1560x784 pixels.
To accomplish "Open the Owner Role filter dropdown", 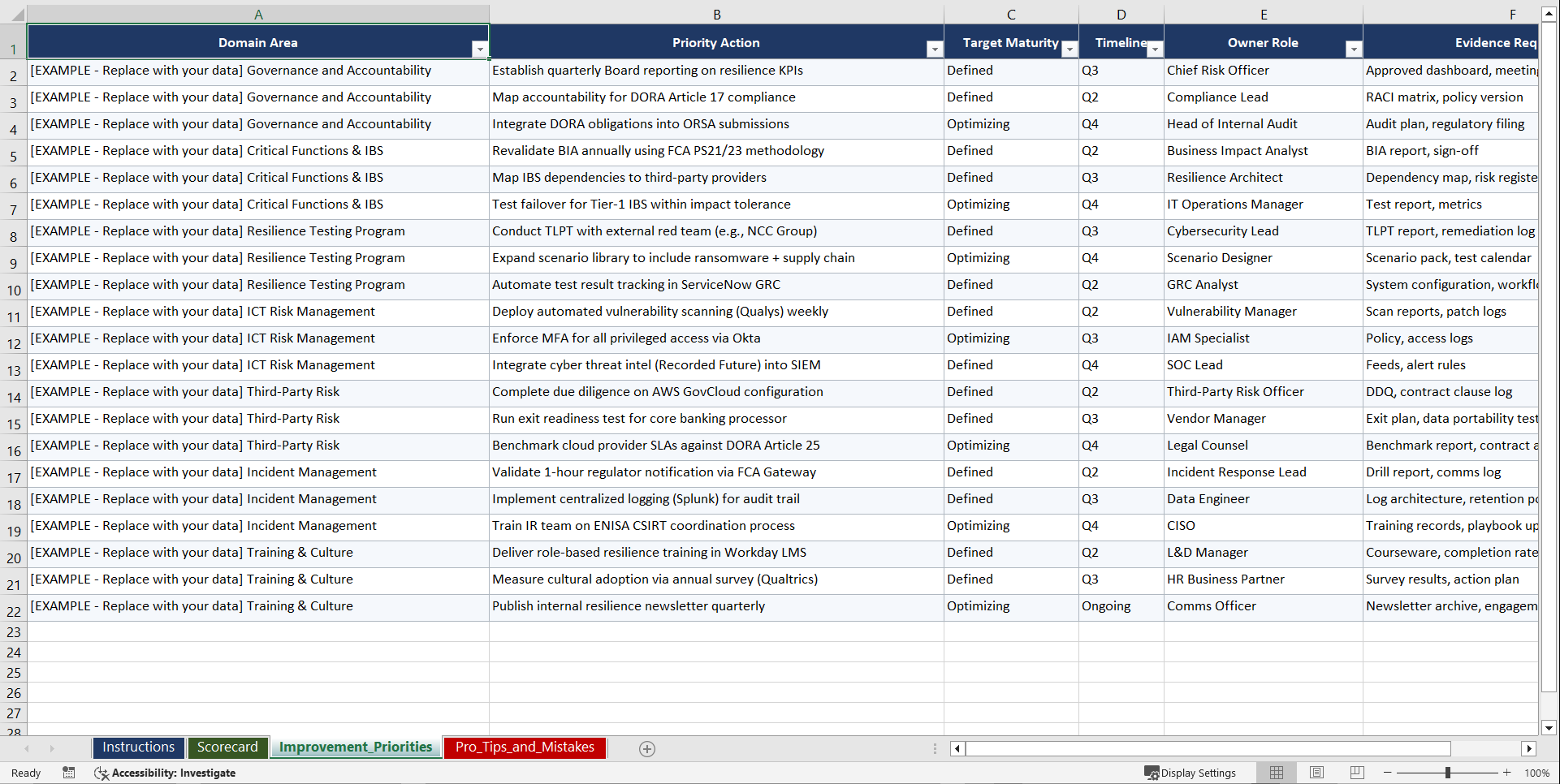I will (x=1353, y=49).
